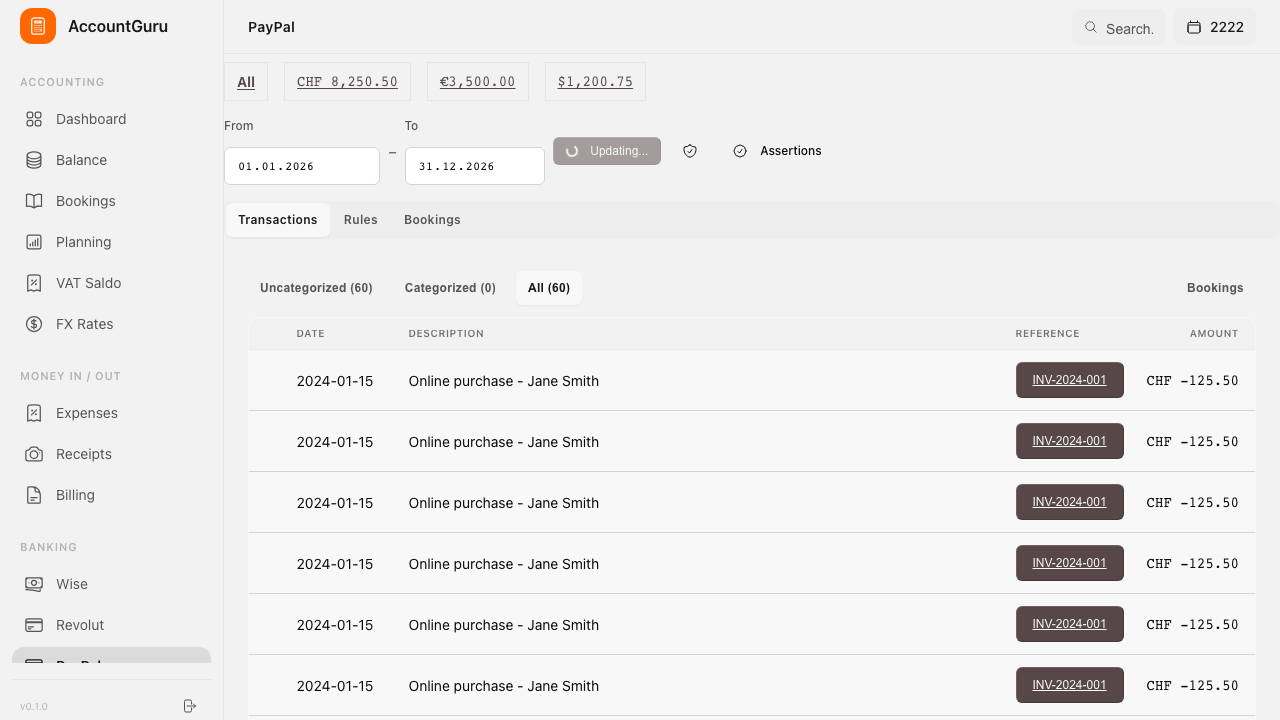Show Categorized (0) transactions
1280x720 pixels.
point(450,288)
